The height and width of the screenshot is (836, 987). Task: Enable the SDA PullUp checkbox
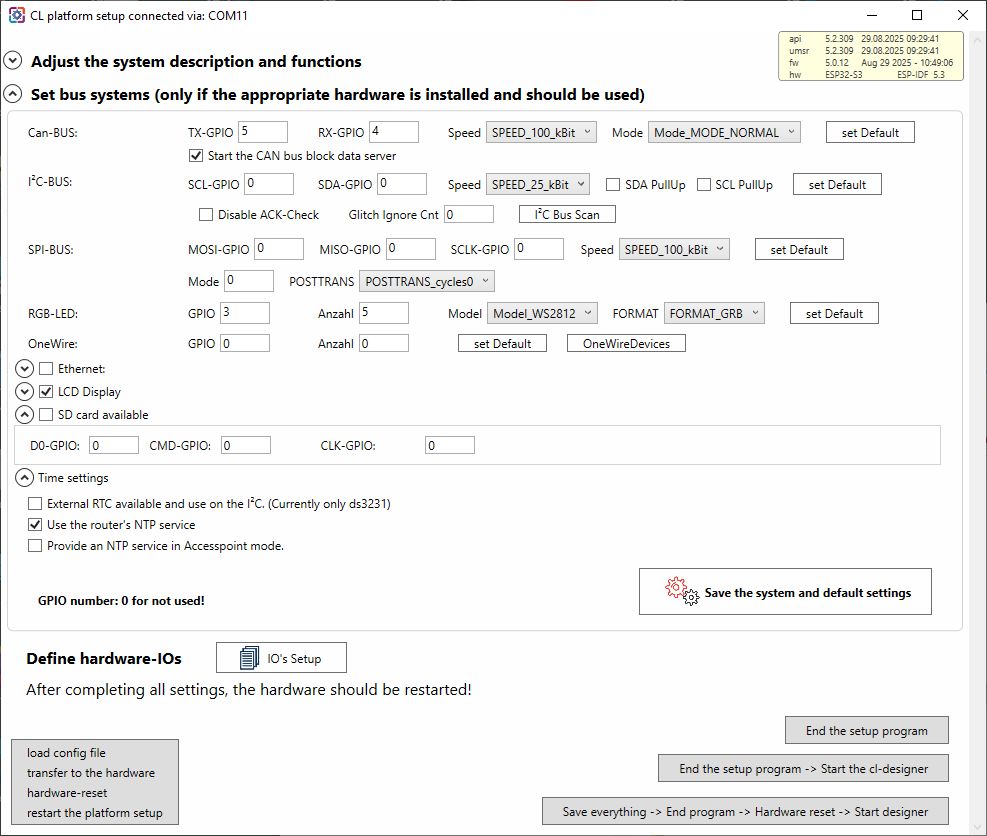pos(614,185)
